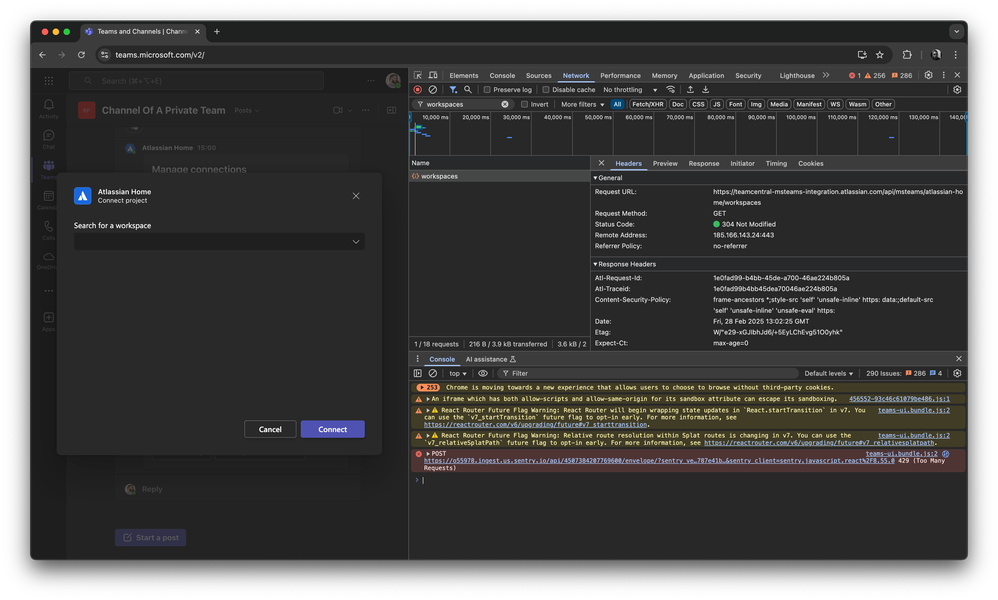Click the Apps icon in sidebar
The width and height of the screenshot is (998, 600).
(x=48, y=317)
